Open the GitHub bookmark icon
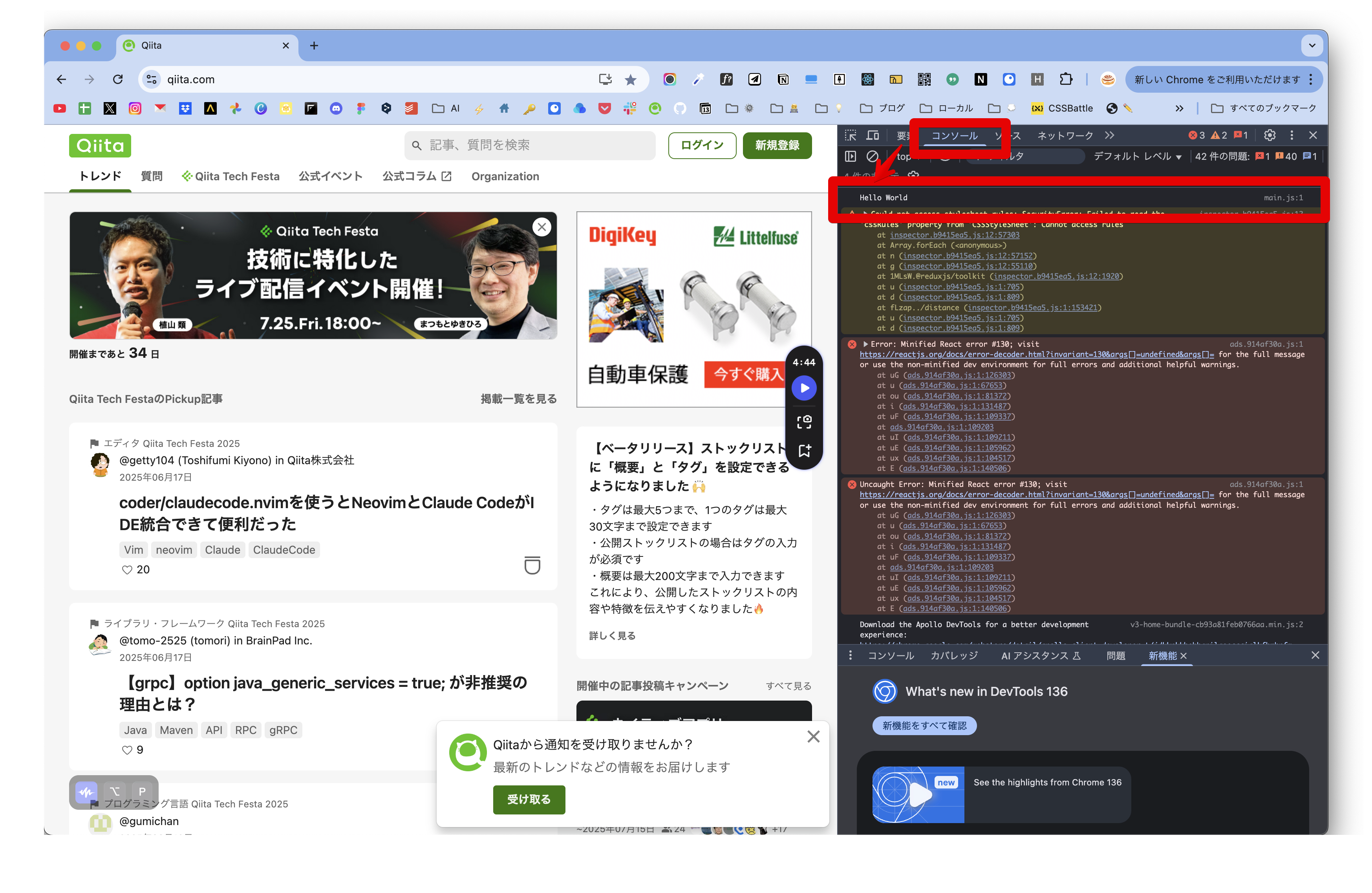Image resolution: width=1372 pixels, height=893 pixels. pos(680,108)
